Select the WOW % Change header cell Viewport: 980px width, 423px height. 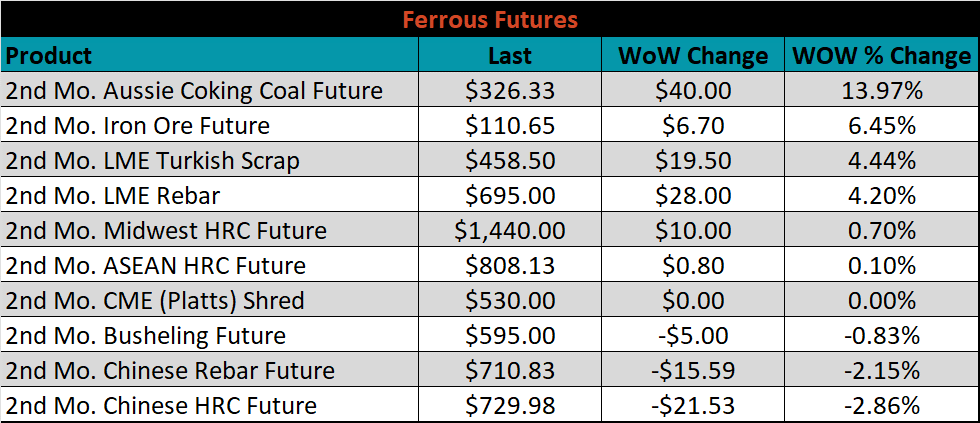pos(882,55)
